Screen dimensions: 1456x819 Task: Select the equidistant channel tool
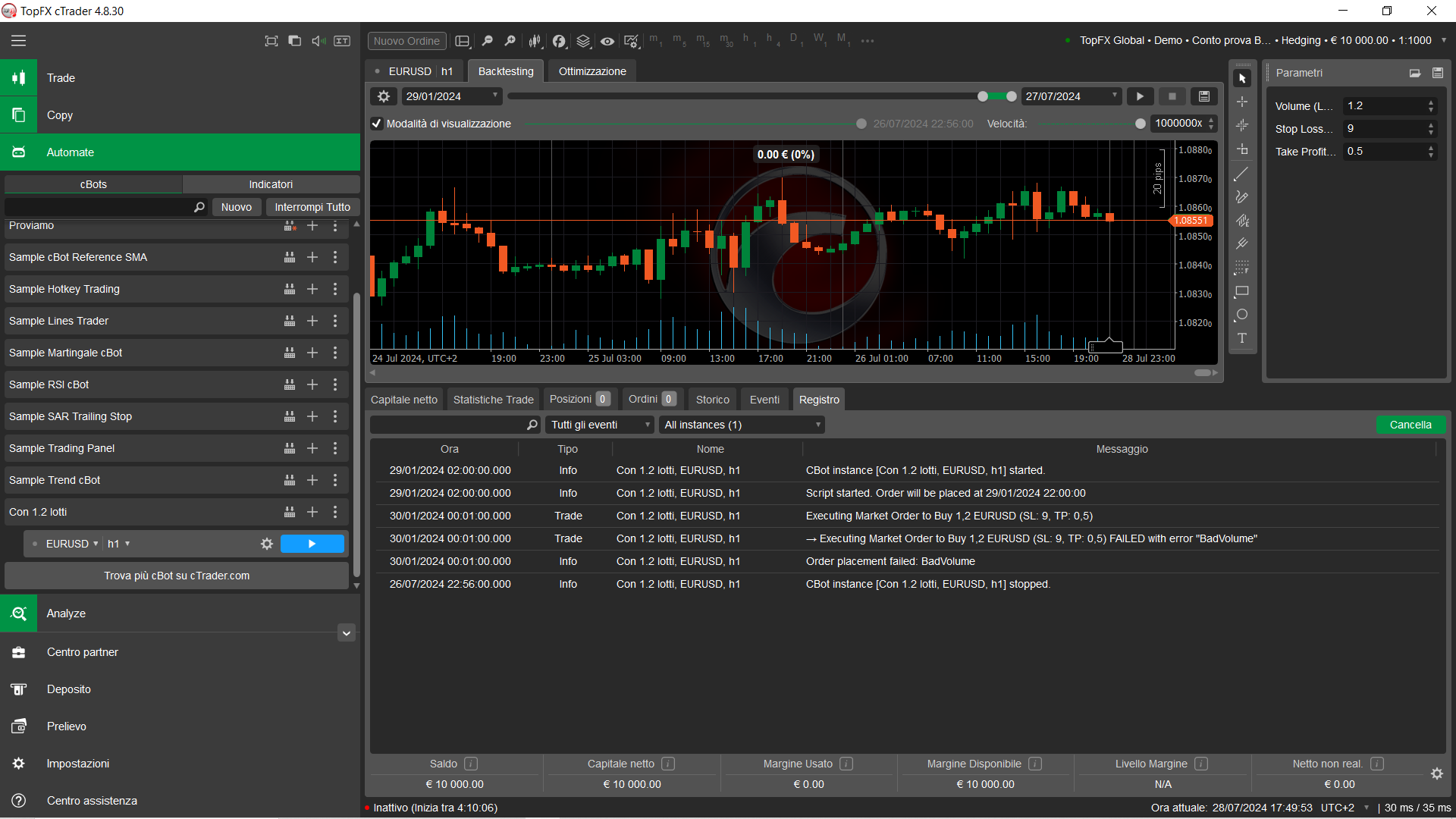coord(1242,221)
